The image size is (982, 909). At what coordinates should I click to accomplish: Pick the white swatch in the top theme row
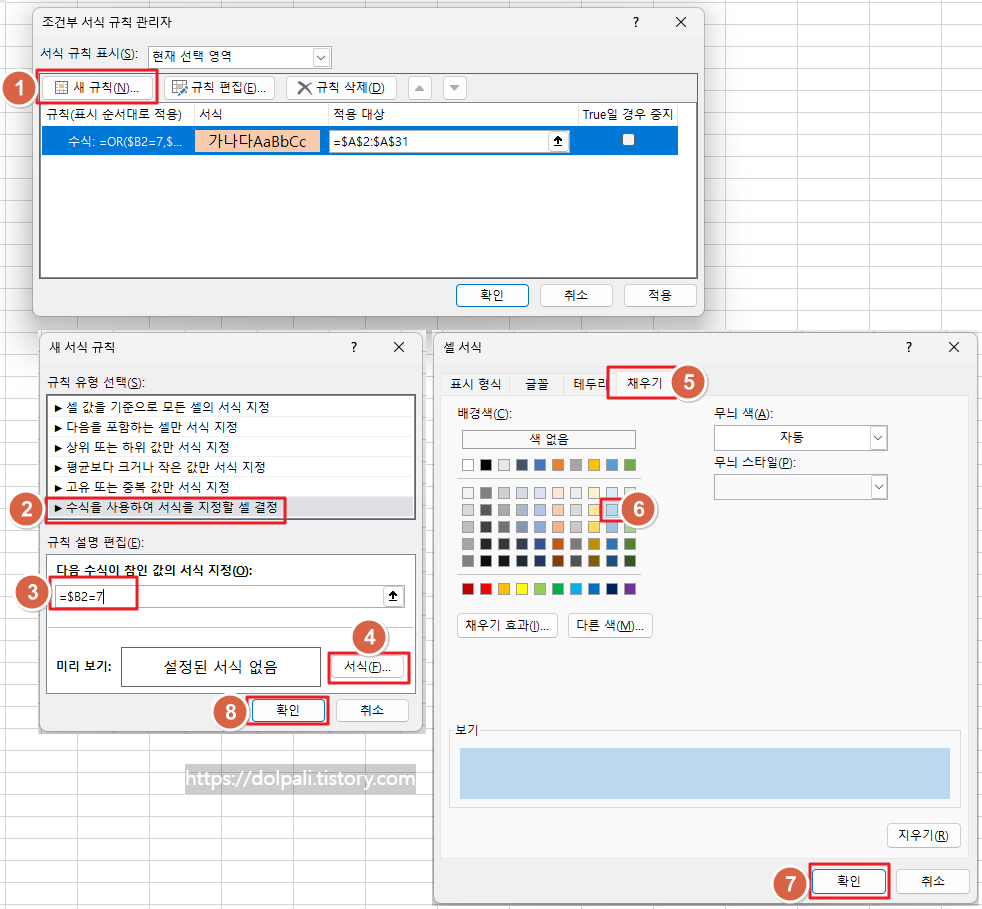coord(468,465)
